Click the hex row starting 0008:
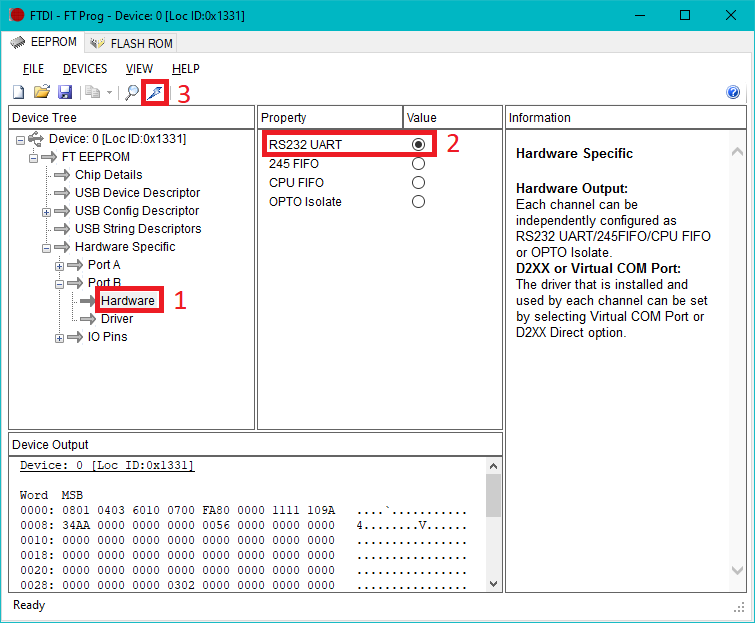This screenshot has height=623, width=755. (x=243, y=525)
